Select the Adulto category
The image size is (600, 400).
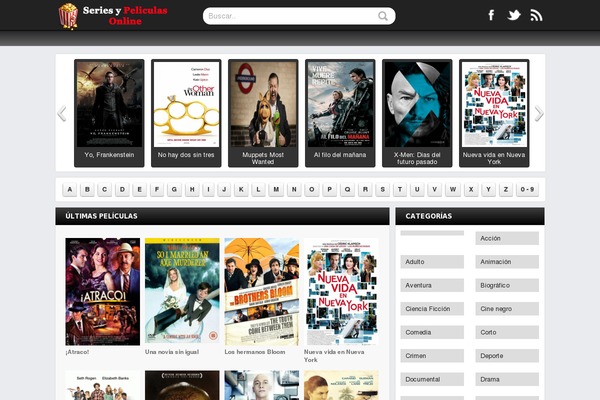point(432,262)
